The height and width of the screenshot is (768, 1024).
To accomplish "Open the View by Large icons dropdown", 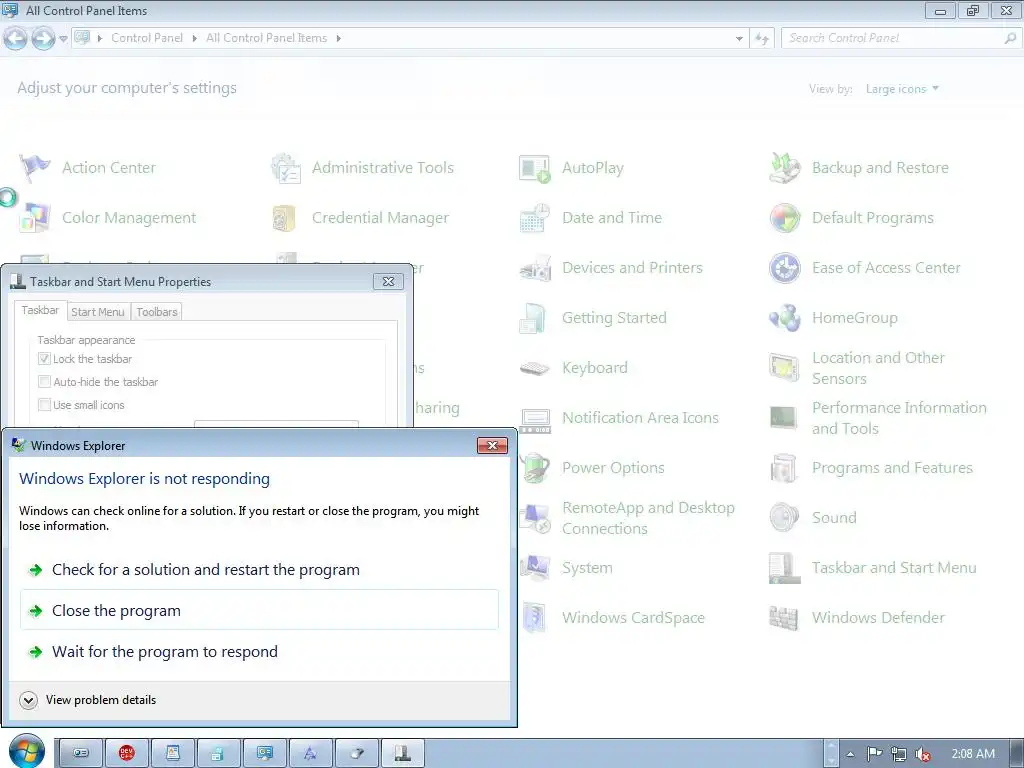I will click(x=902, y=89).
